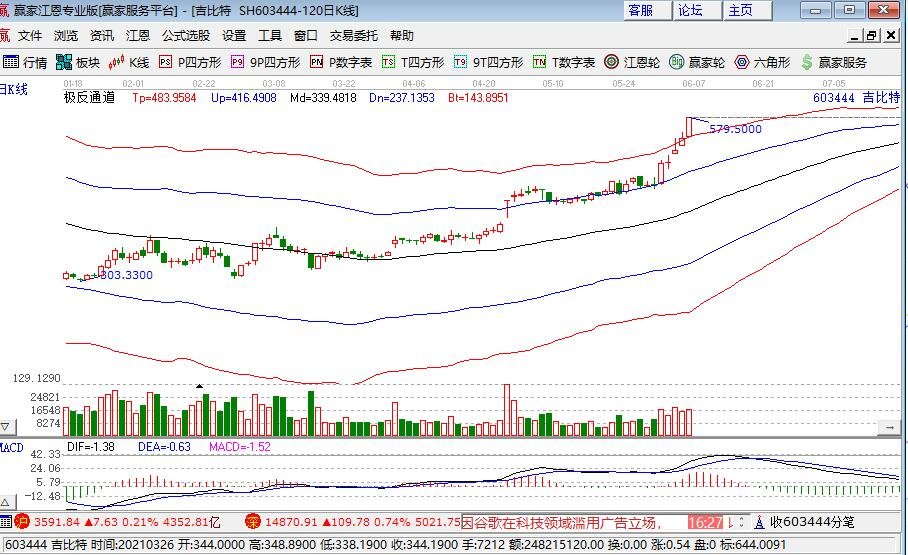Screen dimensions: 908x555
Task: Open 赢家服务 dollar icon
Action: pyautogui.click(x=807, y=62)
